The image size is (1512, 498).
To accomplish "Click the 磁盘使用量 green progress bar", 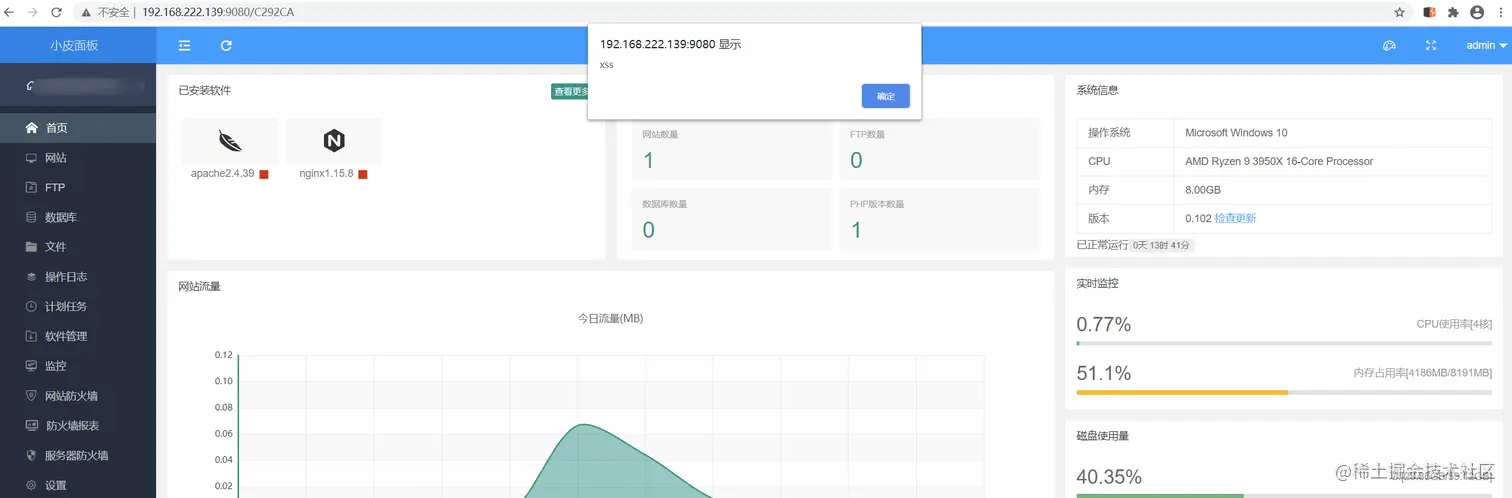I will [1160, 495].
